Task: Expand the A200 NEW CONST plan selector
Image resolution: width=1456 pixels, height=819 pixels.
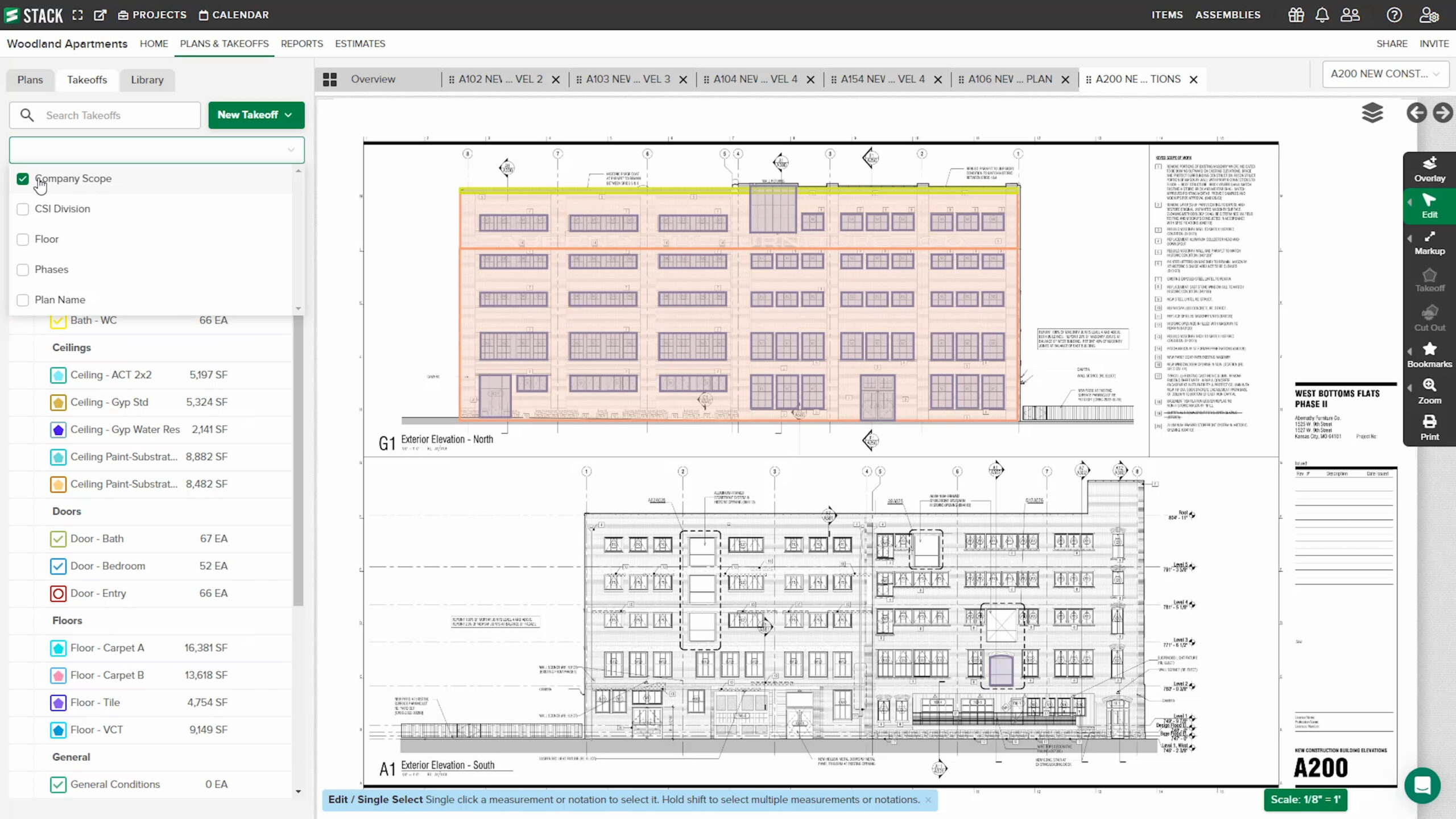Action: point(1385,74)
